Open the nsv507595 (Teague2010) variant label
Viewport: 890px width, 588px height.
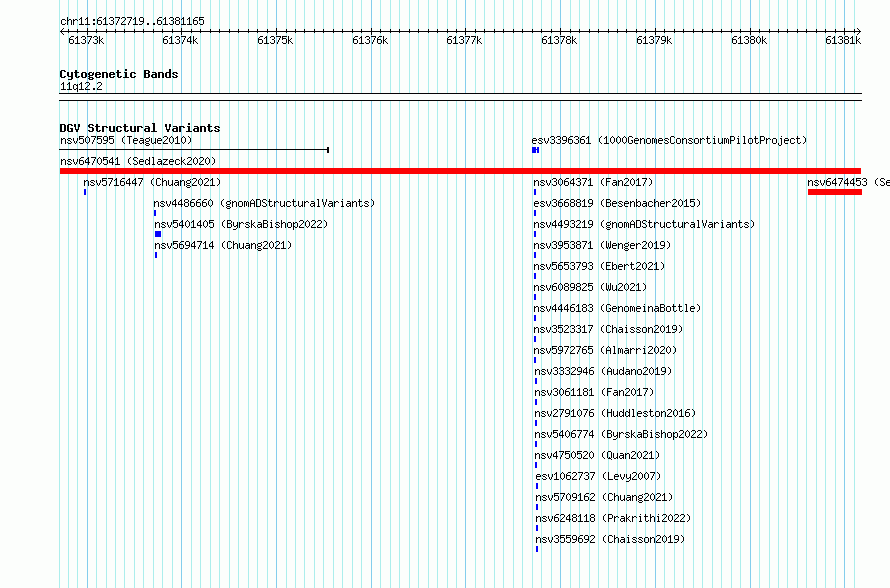[x=126, y=140]
